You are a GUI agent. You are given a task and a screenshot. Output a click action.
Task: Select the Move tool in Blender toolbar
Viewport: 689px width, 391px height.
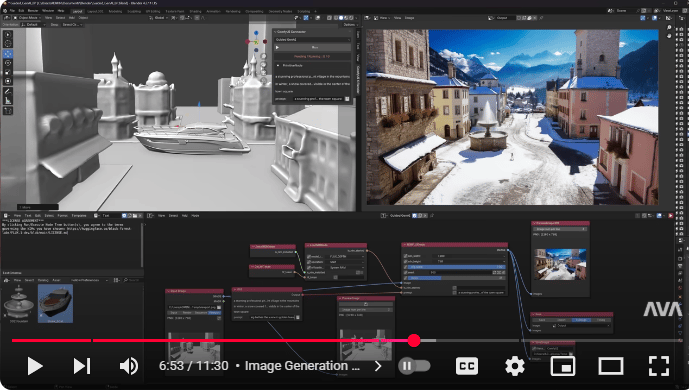click(8, 54)
